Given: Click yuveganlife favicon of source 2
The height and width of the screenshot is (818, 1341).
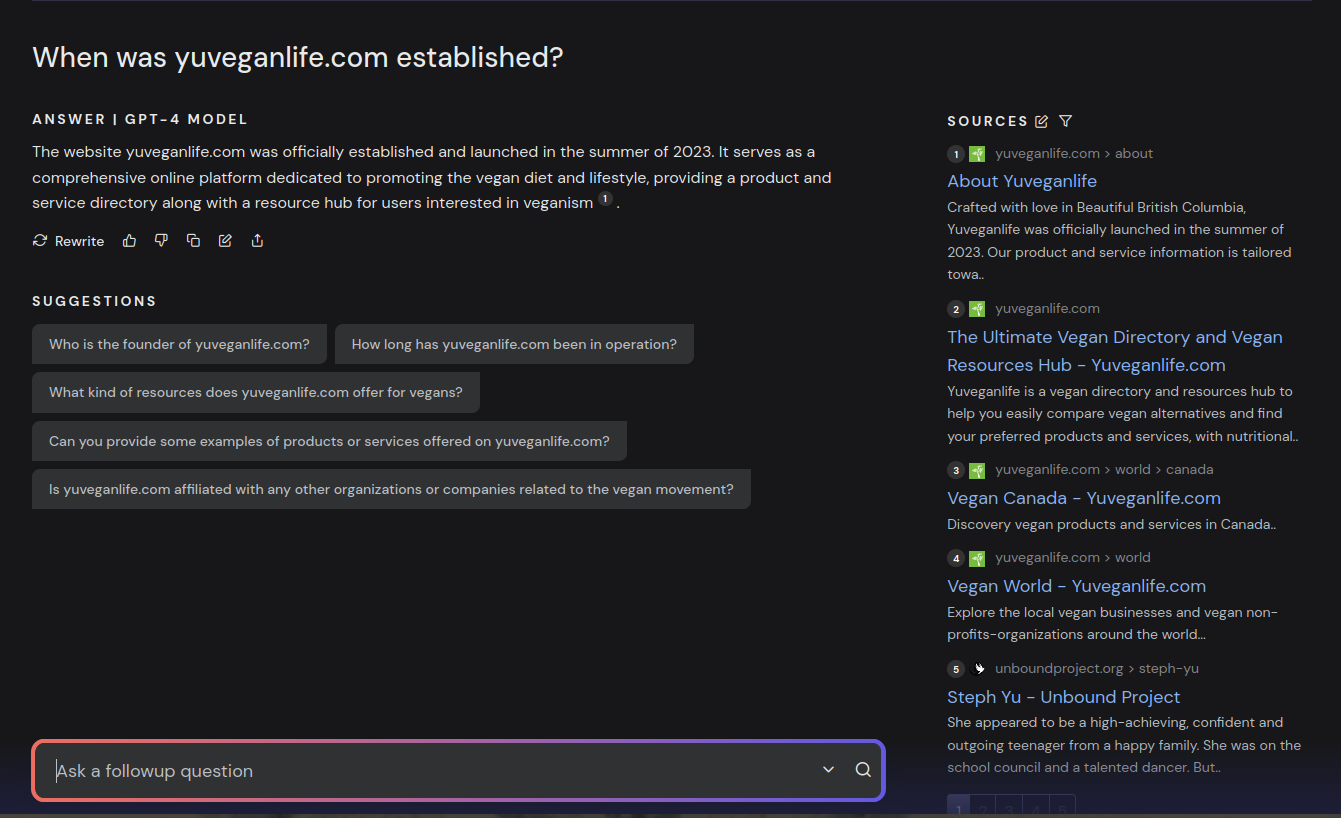Looking at the screenshot, I should (977, 309).
